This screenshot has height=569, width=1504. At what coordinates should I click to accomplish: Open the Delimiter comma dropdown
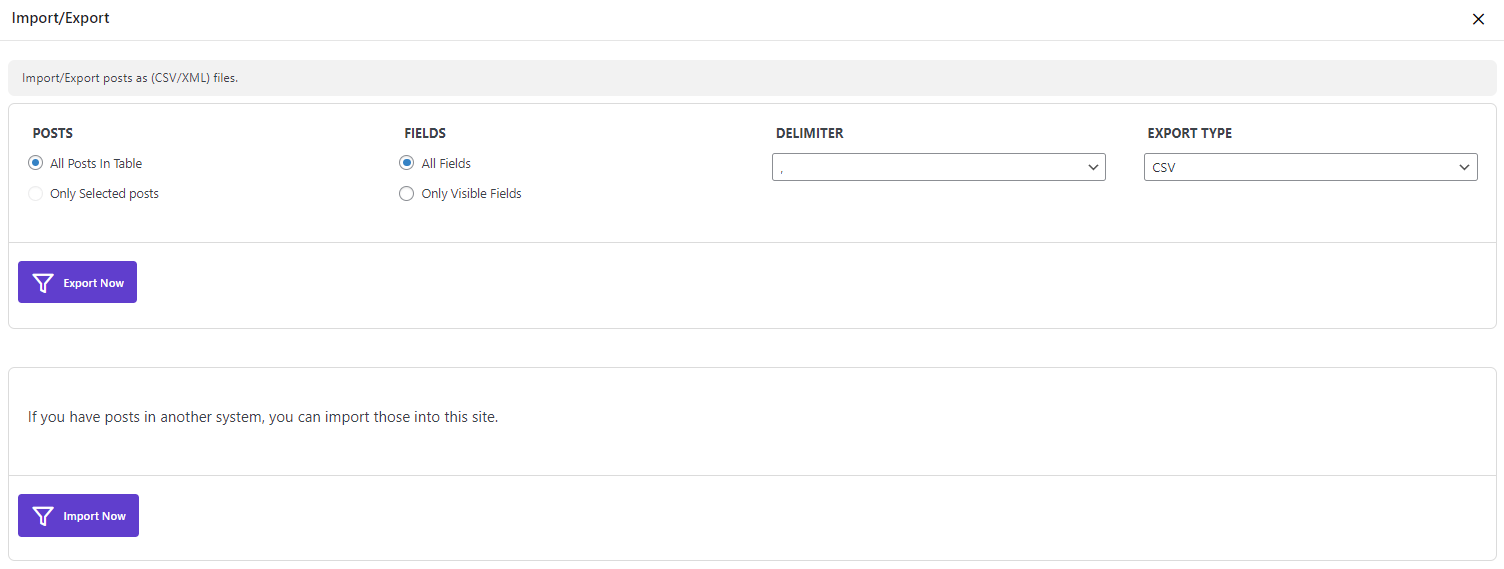pyautogui.click(x=939, y=167)
